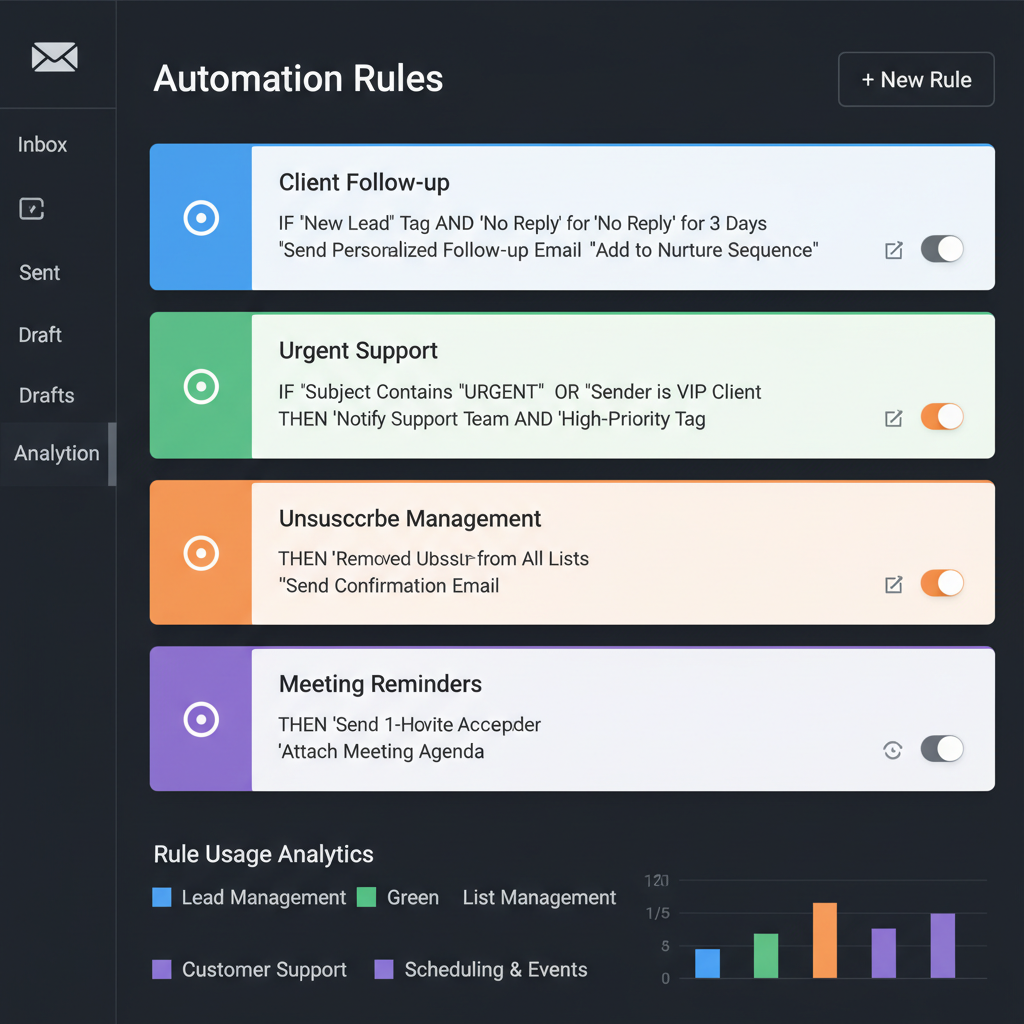Image resolution: width=1024 pixels, height=1024 pixels.
Task: Go to Sent in the sidebar
Action: point(40,273)
